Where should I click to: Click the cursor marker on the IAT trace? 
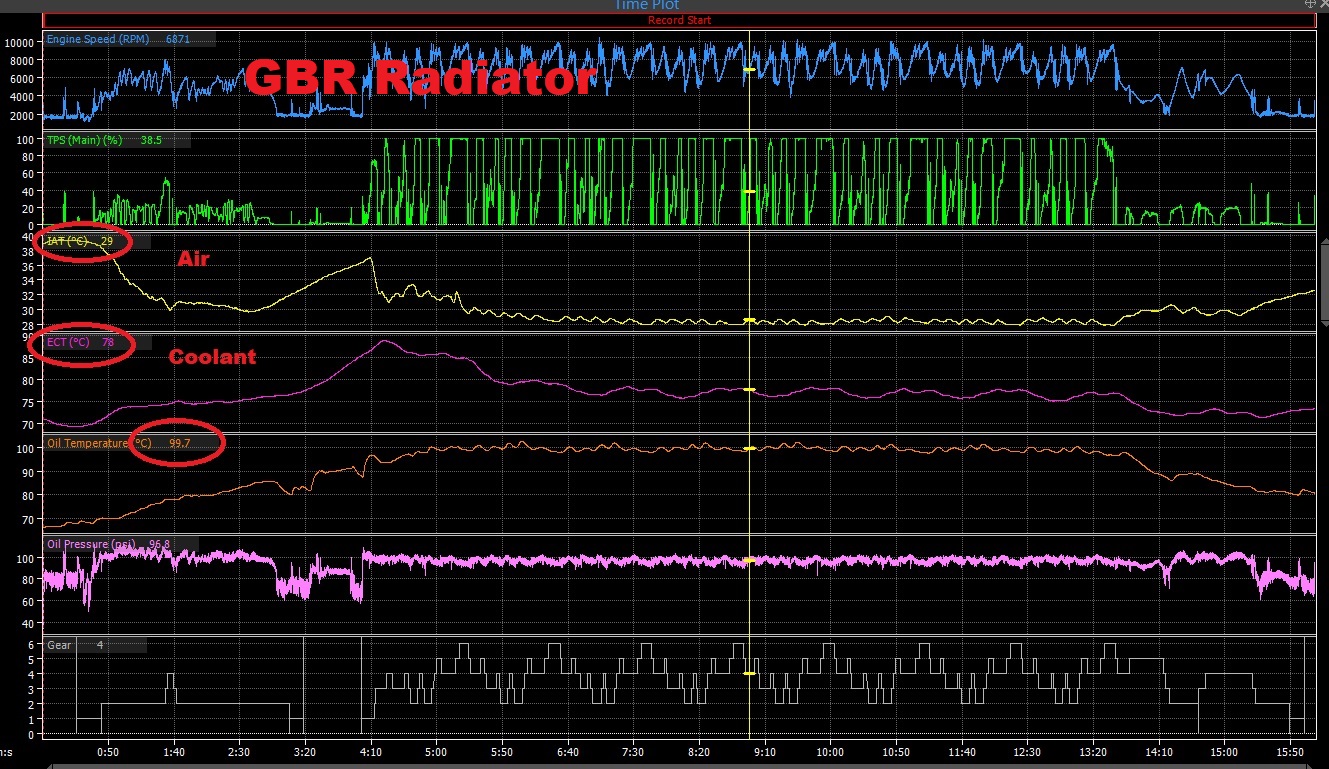tap(749, 320)
